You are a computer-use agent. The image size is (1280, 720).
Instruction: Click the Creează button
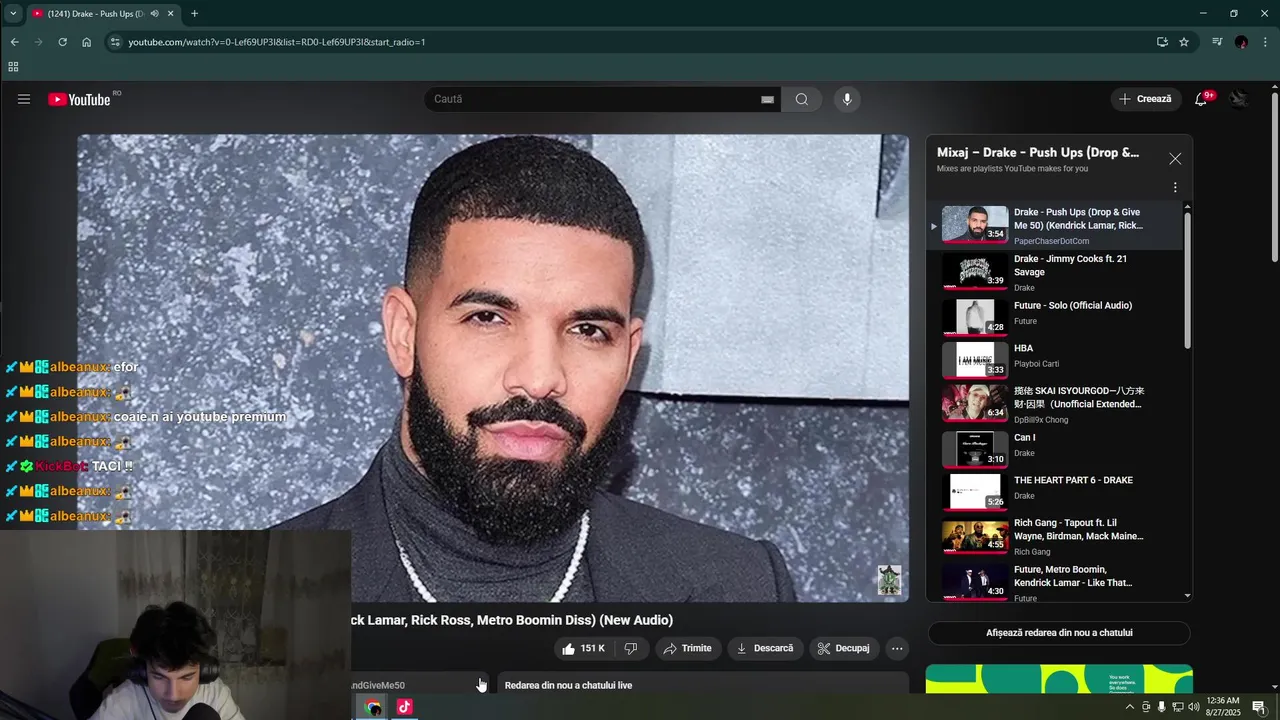click(1145, 99)
